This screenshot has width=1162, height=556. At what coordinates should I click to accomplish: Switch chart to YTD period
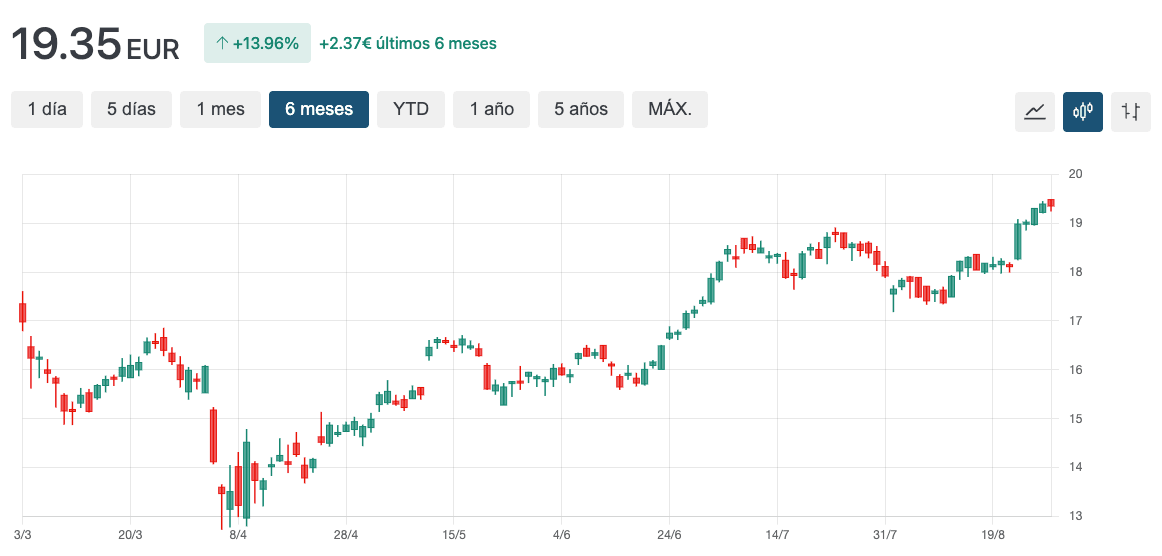point(410,109)
